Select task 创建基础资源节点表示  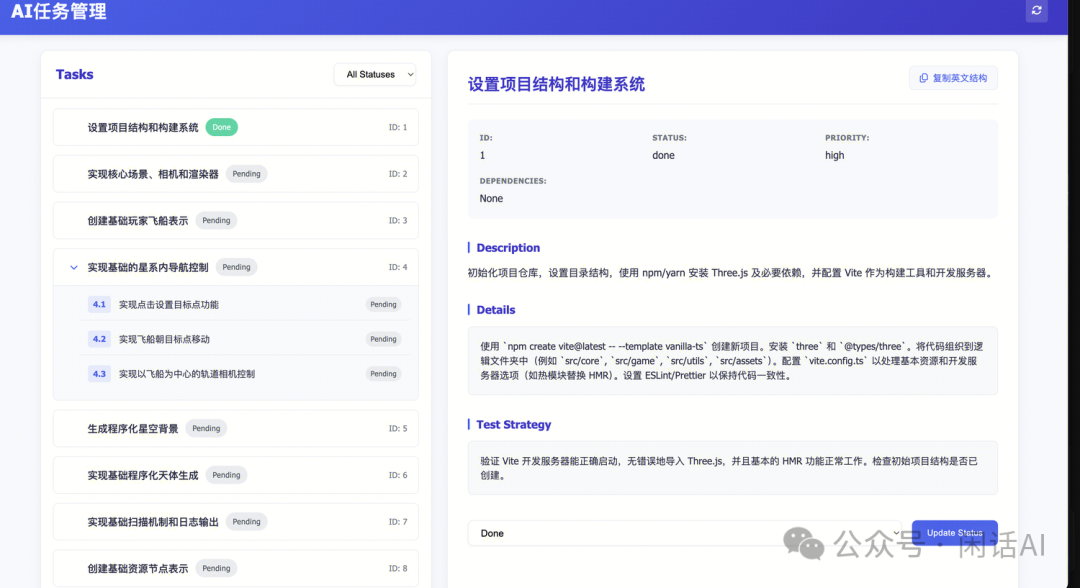(x=138, y=568)
